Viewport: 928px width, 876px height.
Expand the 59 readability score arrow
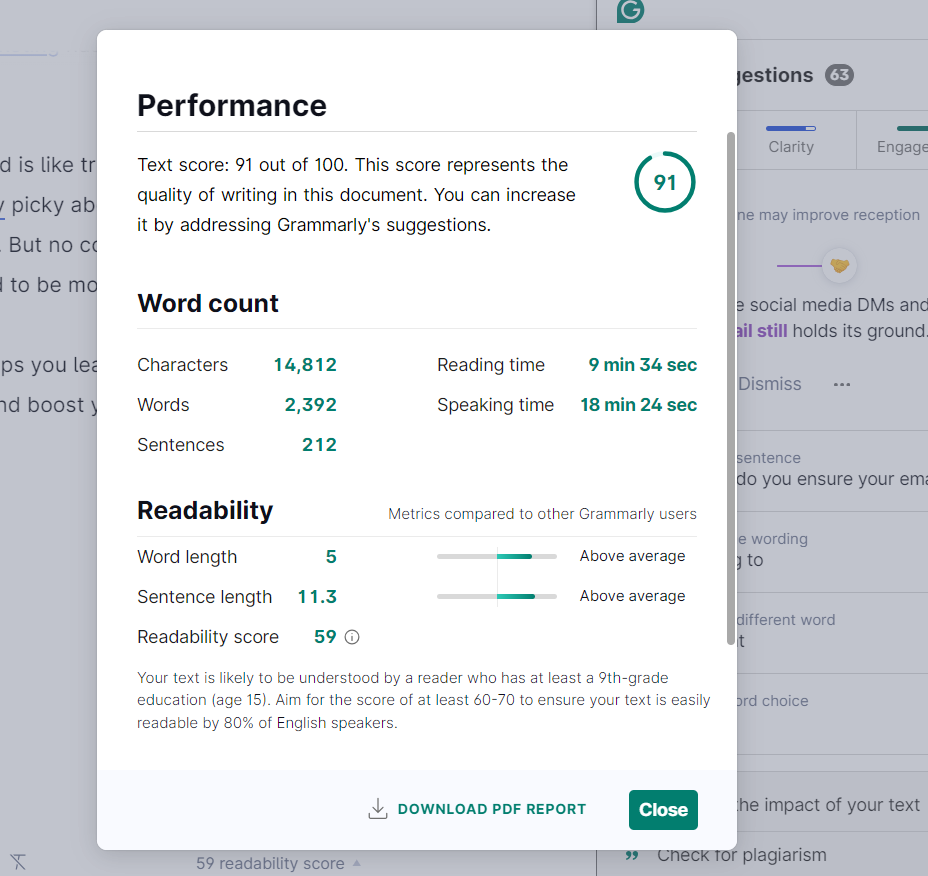[357, 863]
